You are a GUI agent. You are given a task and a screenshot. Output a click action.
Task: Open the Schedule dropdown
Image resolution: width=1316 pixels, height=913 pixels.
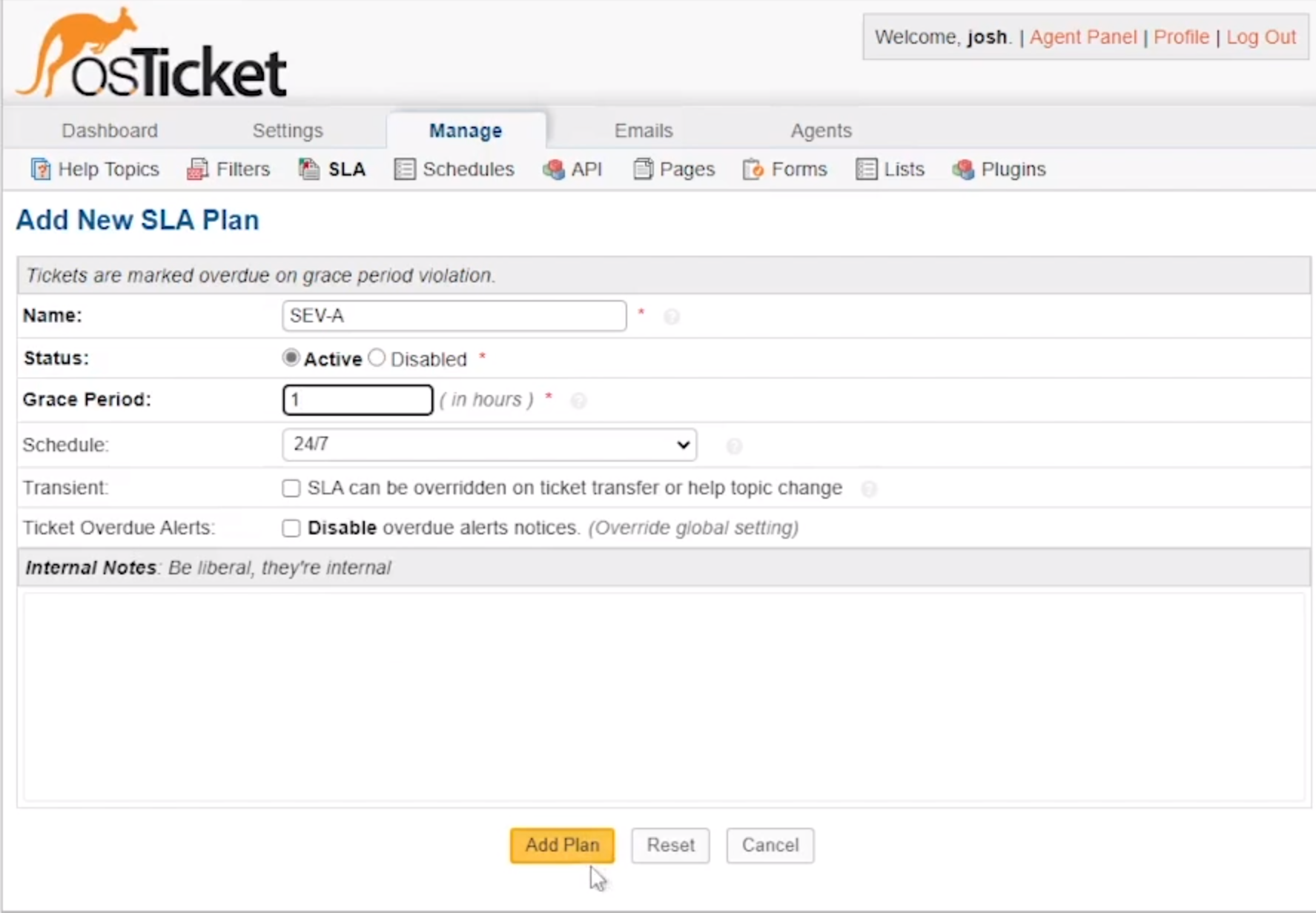tap(488, 445)
